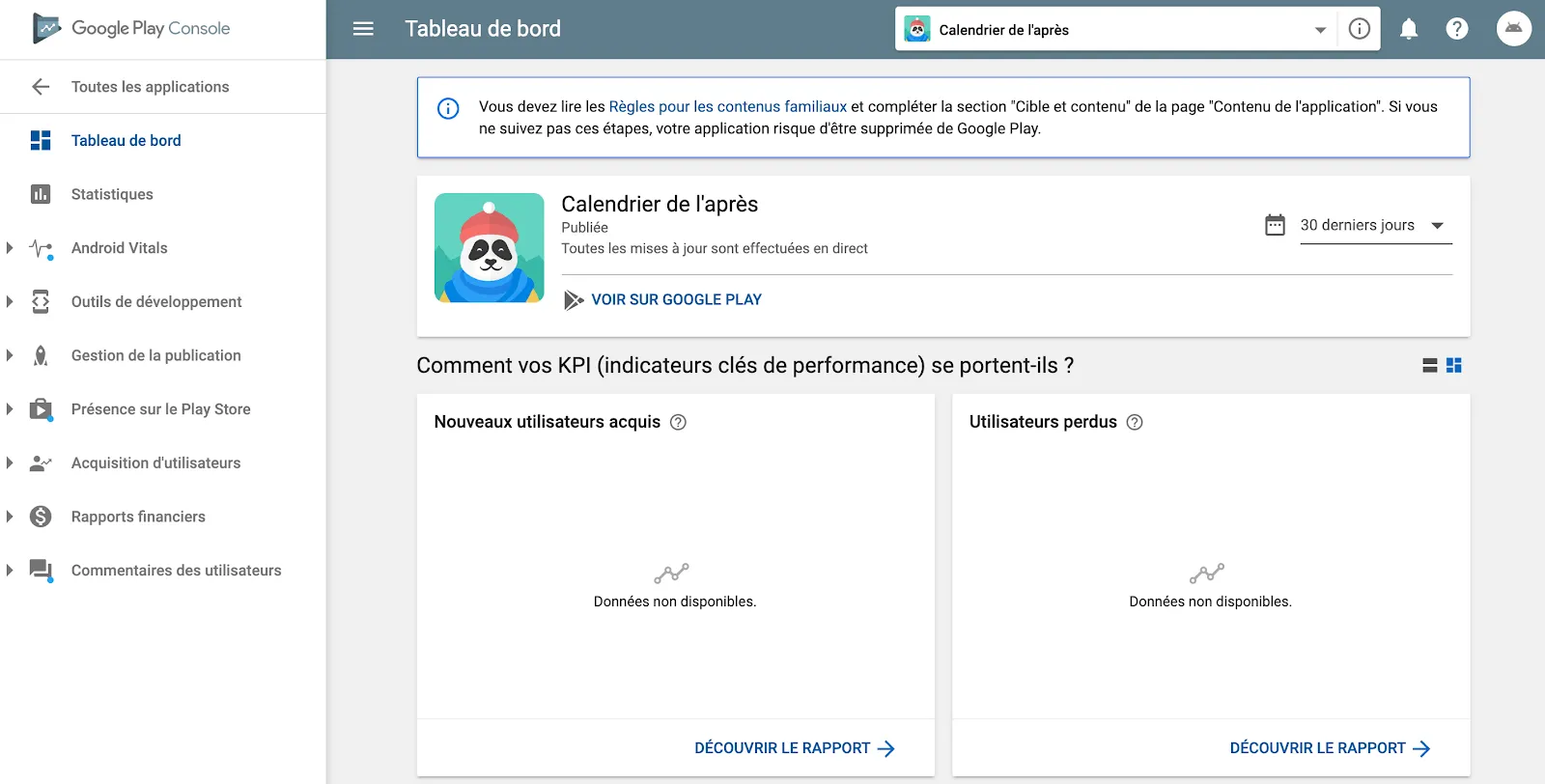Screen dimensions: 1545x784
Task: Select Tableau de bord in sidebar
Action: [126, 141]
